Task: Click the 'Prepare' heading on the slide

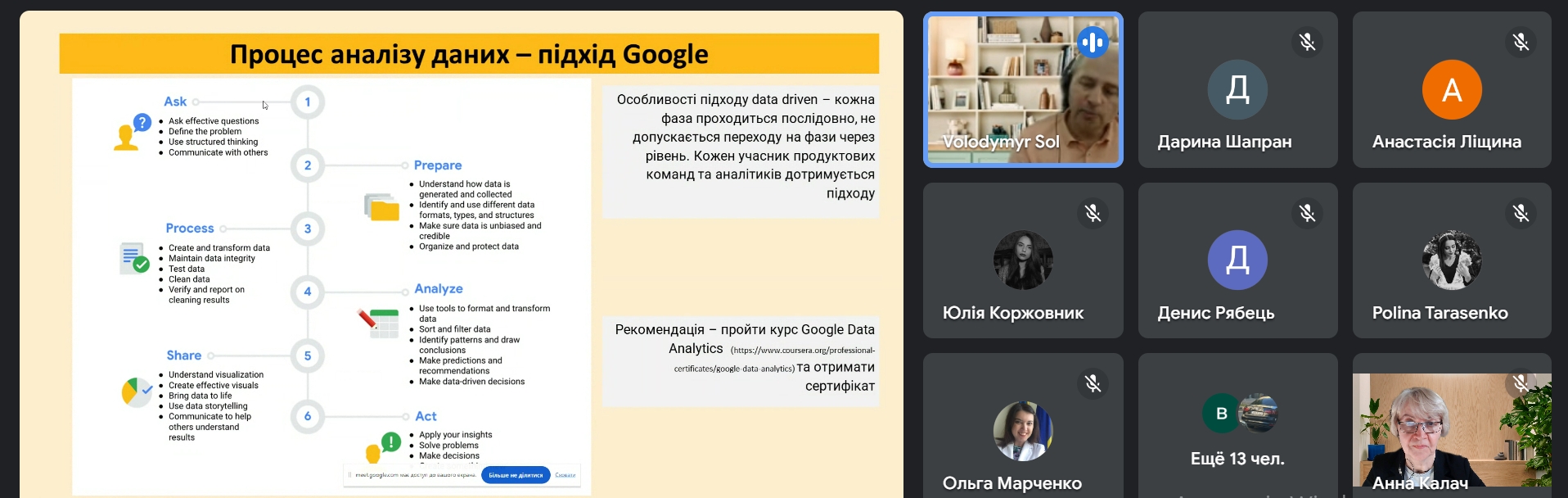Action: click(x=438, y=165)
